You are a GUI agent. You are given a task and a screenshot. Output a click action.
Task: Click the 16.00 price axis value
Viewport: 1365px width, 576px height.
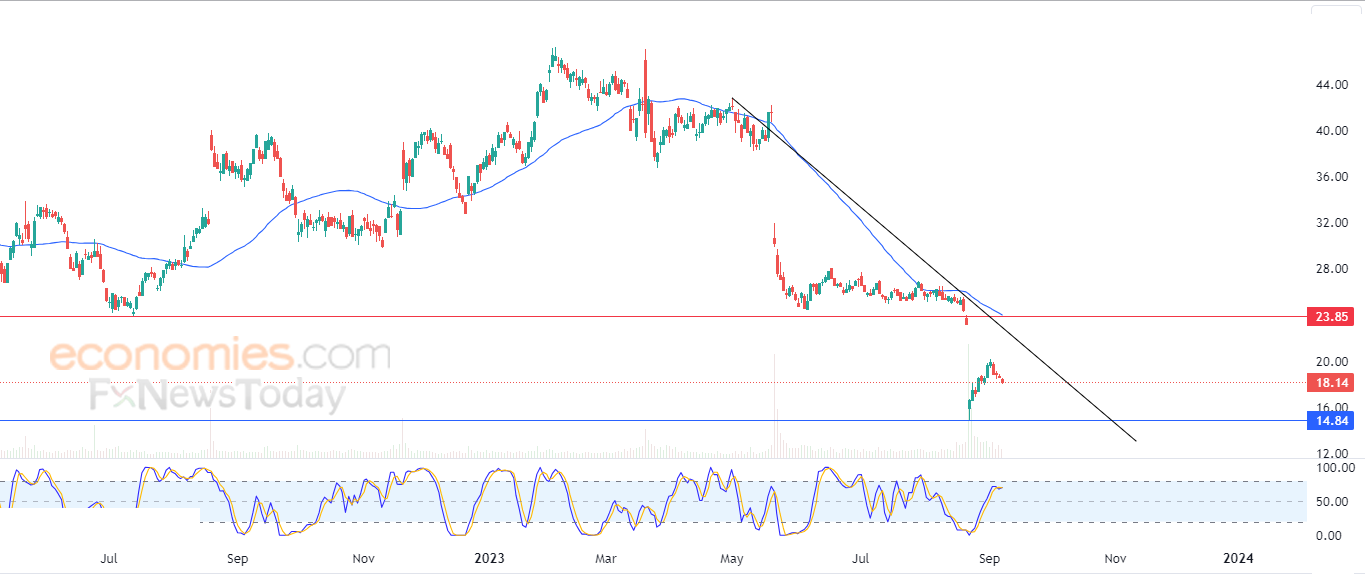[x=1333, y=408]
